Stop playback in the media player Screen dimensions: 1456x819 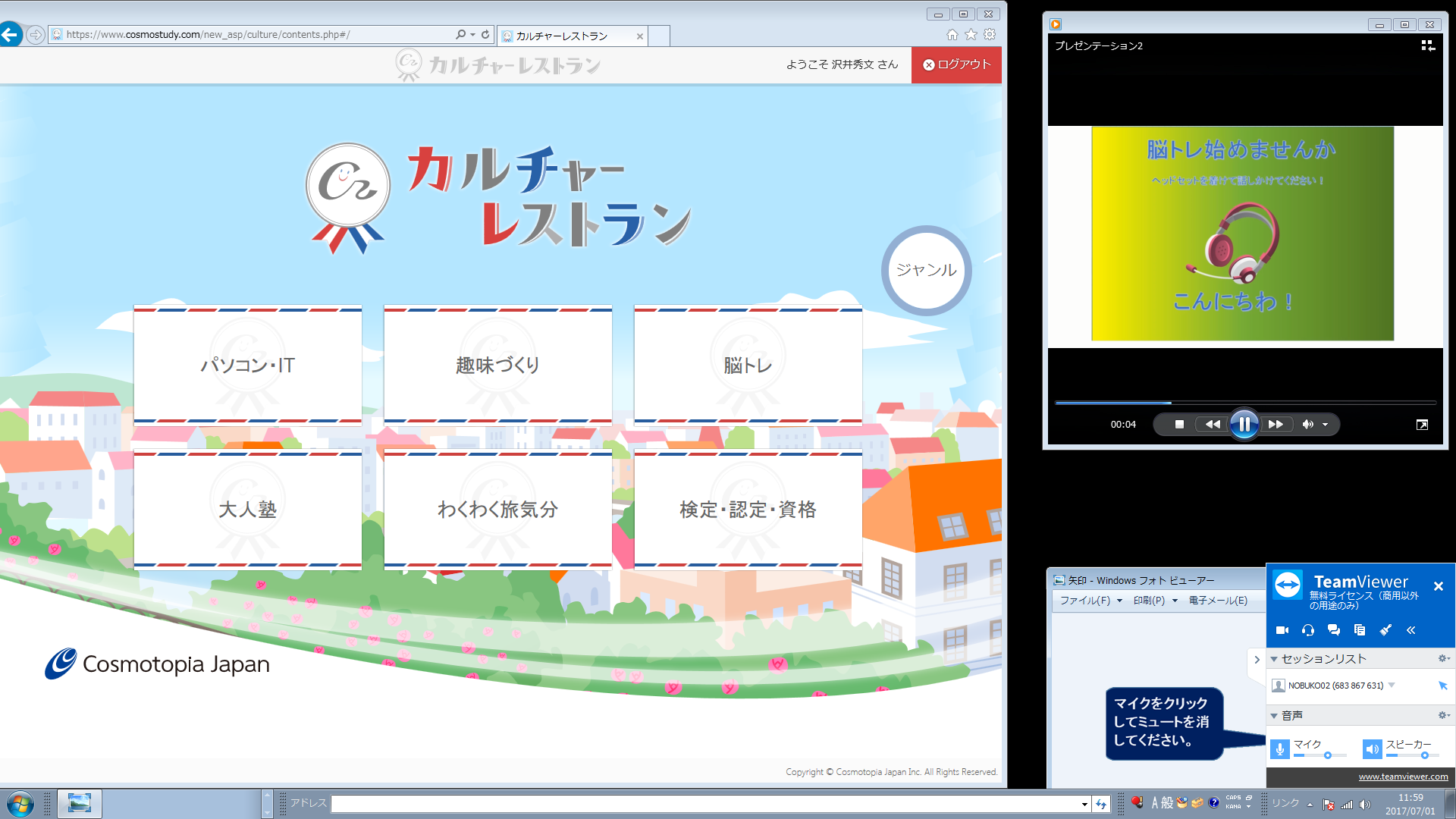(1179, 425)
